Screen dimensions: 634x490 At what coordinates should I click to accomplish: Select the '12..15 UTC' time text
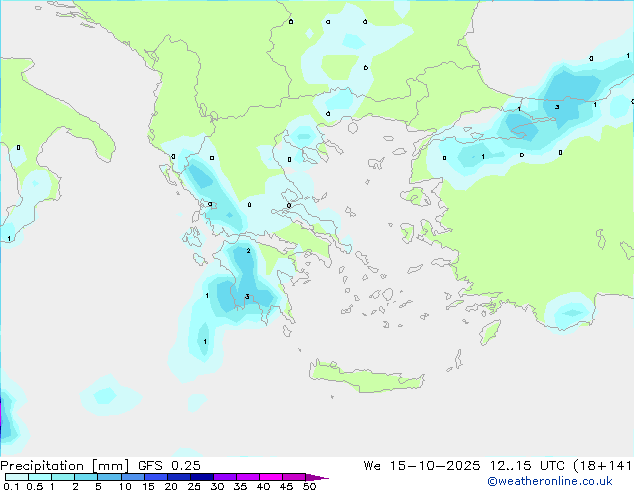pos(527,466)
